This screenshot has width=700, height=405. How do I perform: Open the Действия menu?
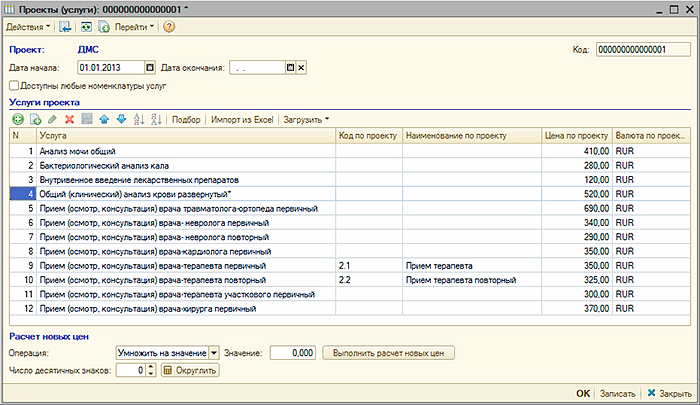pos(29,26)
